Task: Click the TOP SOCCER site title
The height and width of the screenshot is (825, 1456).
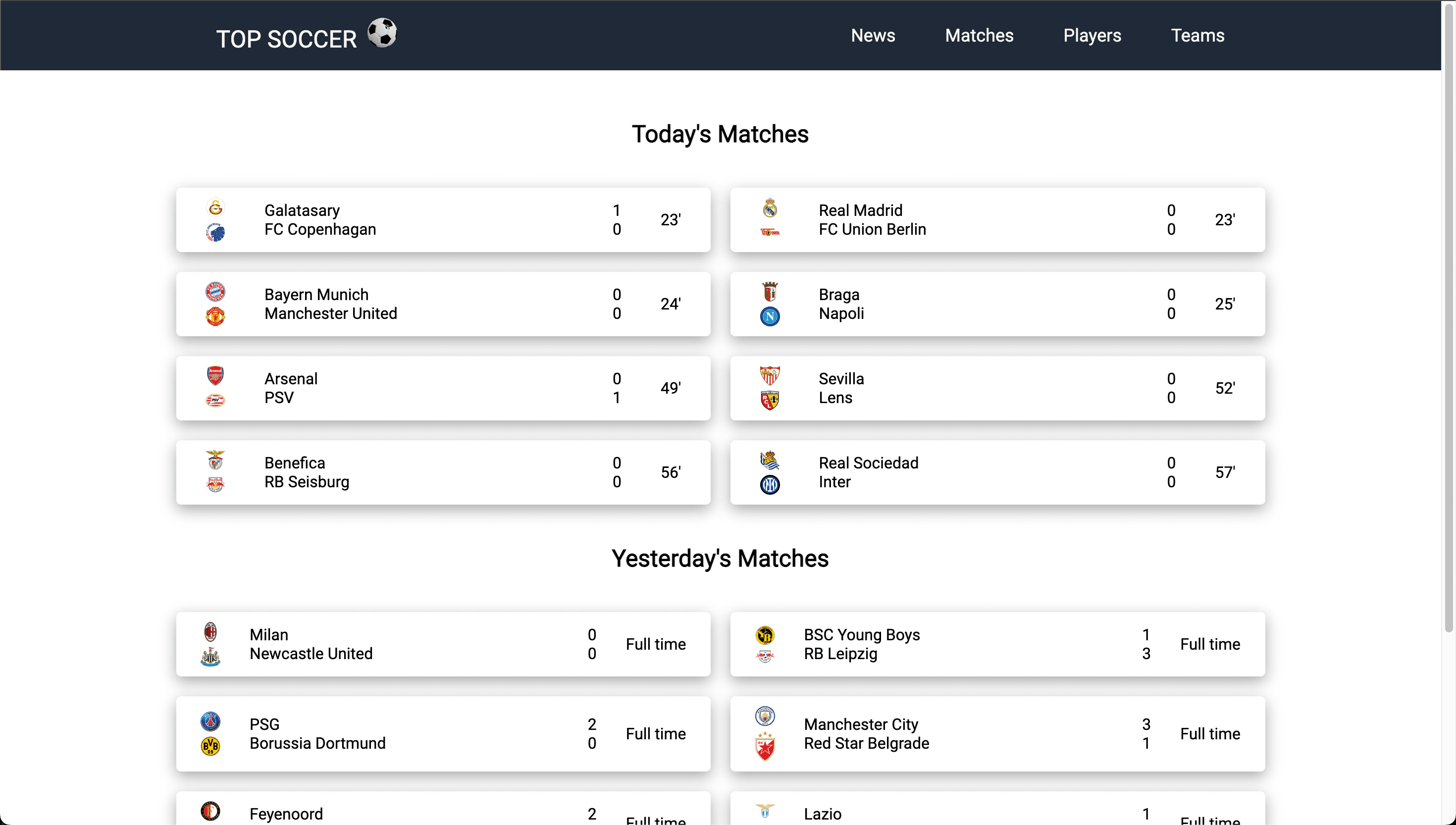Action: coord(286,39)
